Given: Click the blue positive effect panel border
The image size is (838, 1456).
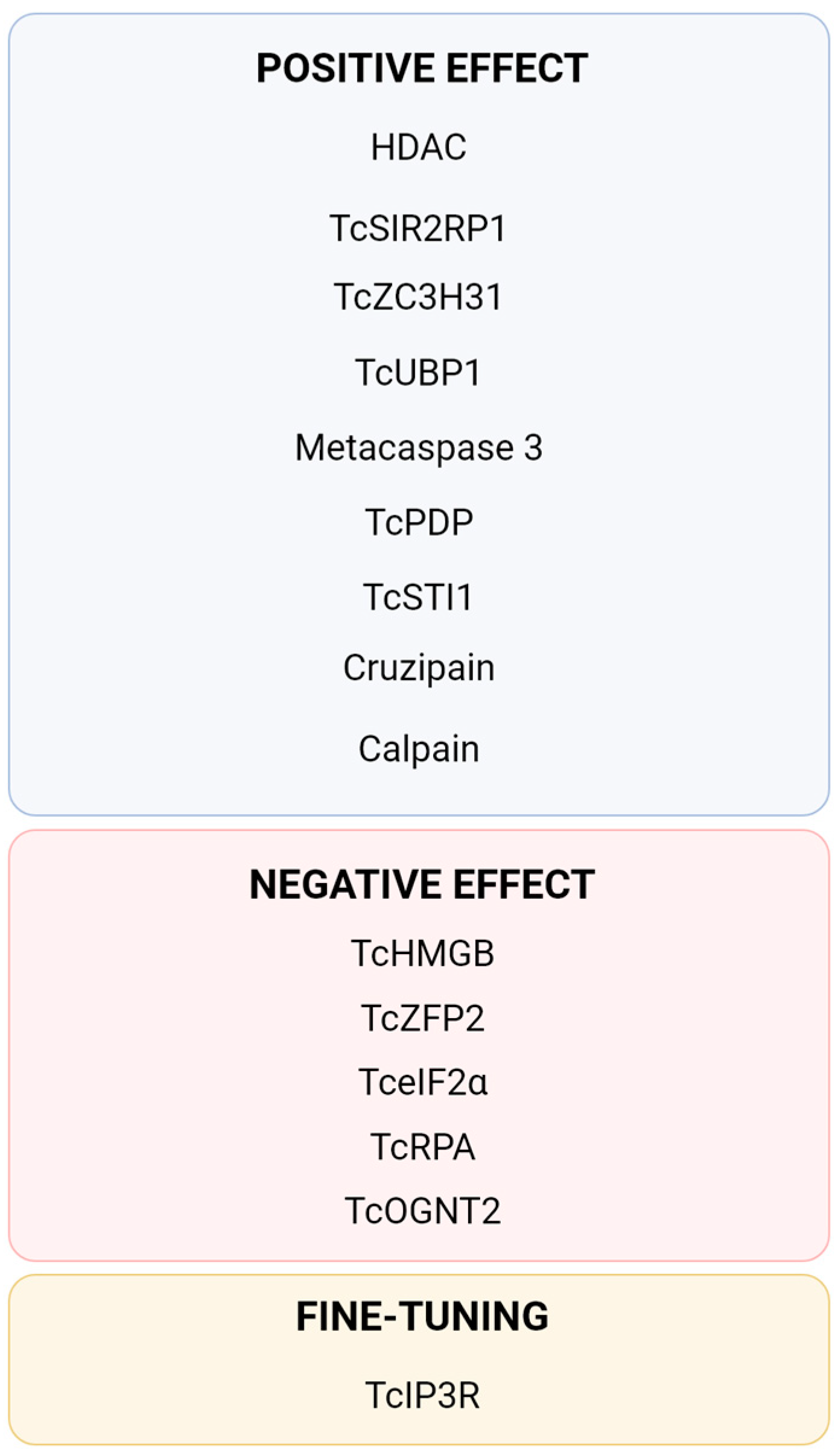Looking at the screenshot, I should click(10, 422).
